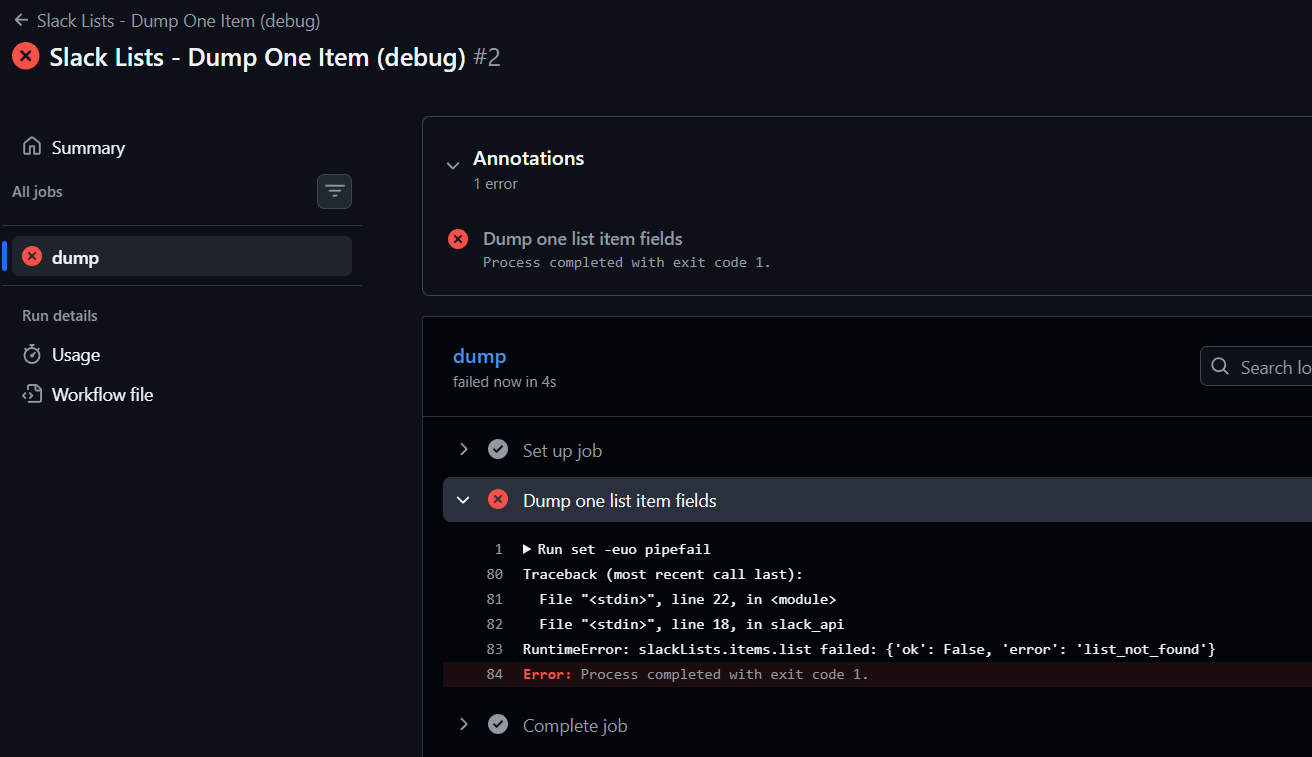Click the run number #2 in title

coord(487,57)
